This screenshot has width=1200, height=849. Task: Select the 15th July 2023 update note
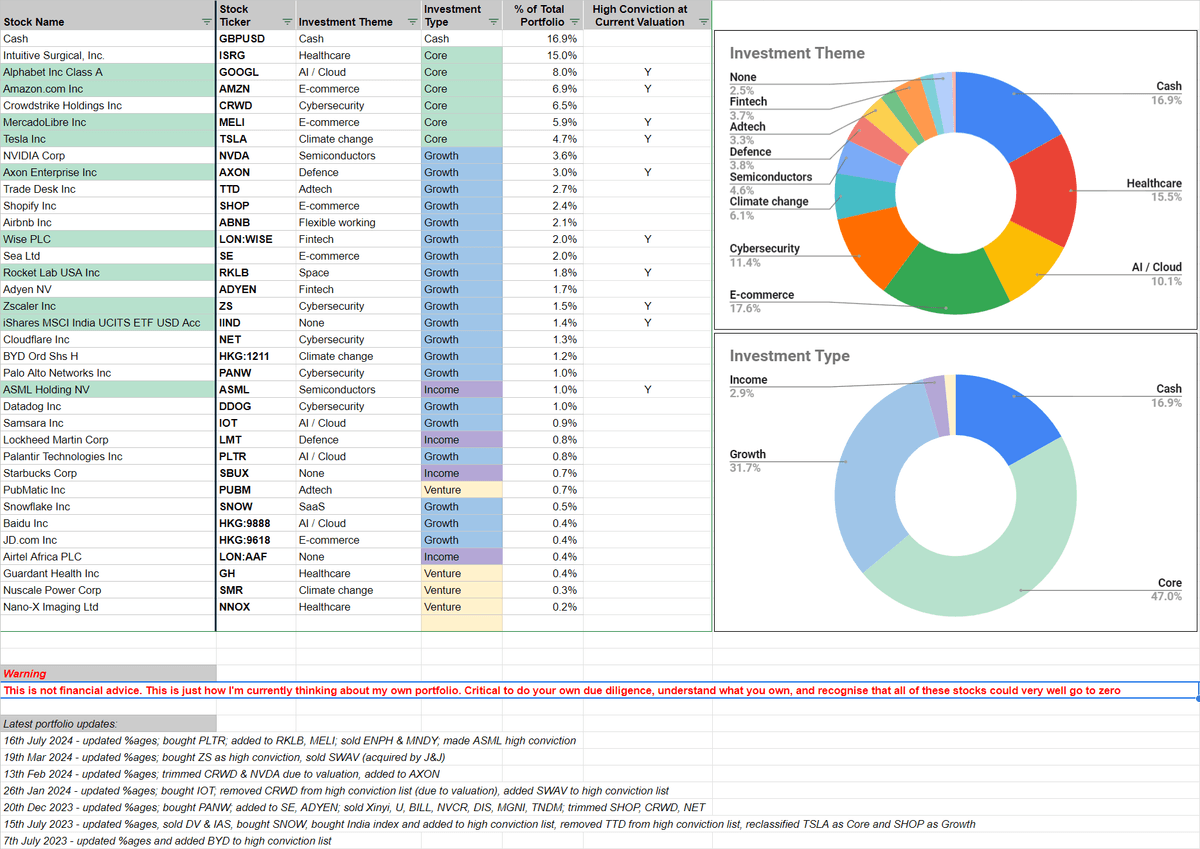coord(489,824)
